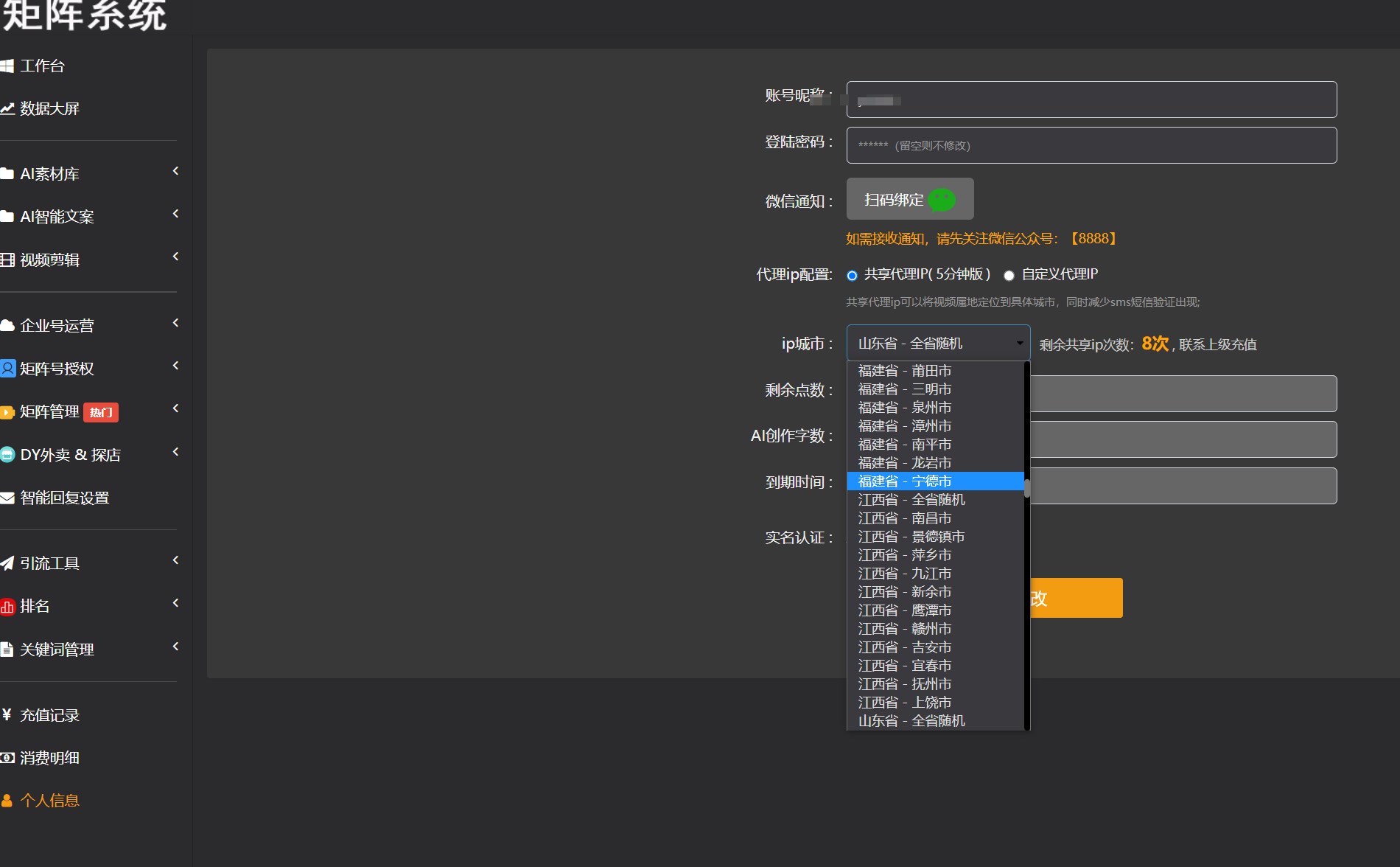Choose 福建省 - 龙岩市 option
This screenshot has width=1400, height=867.
(x=935, y=463)
